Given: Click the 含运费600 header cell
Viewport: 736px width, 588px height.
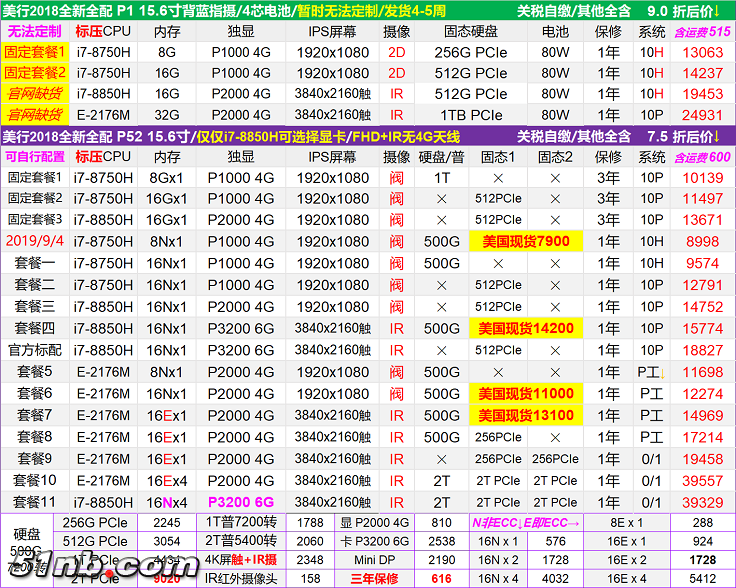Looking at the screenshot, I should (701, 157).
